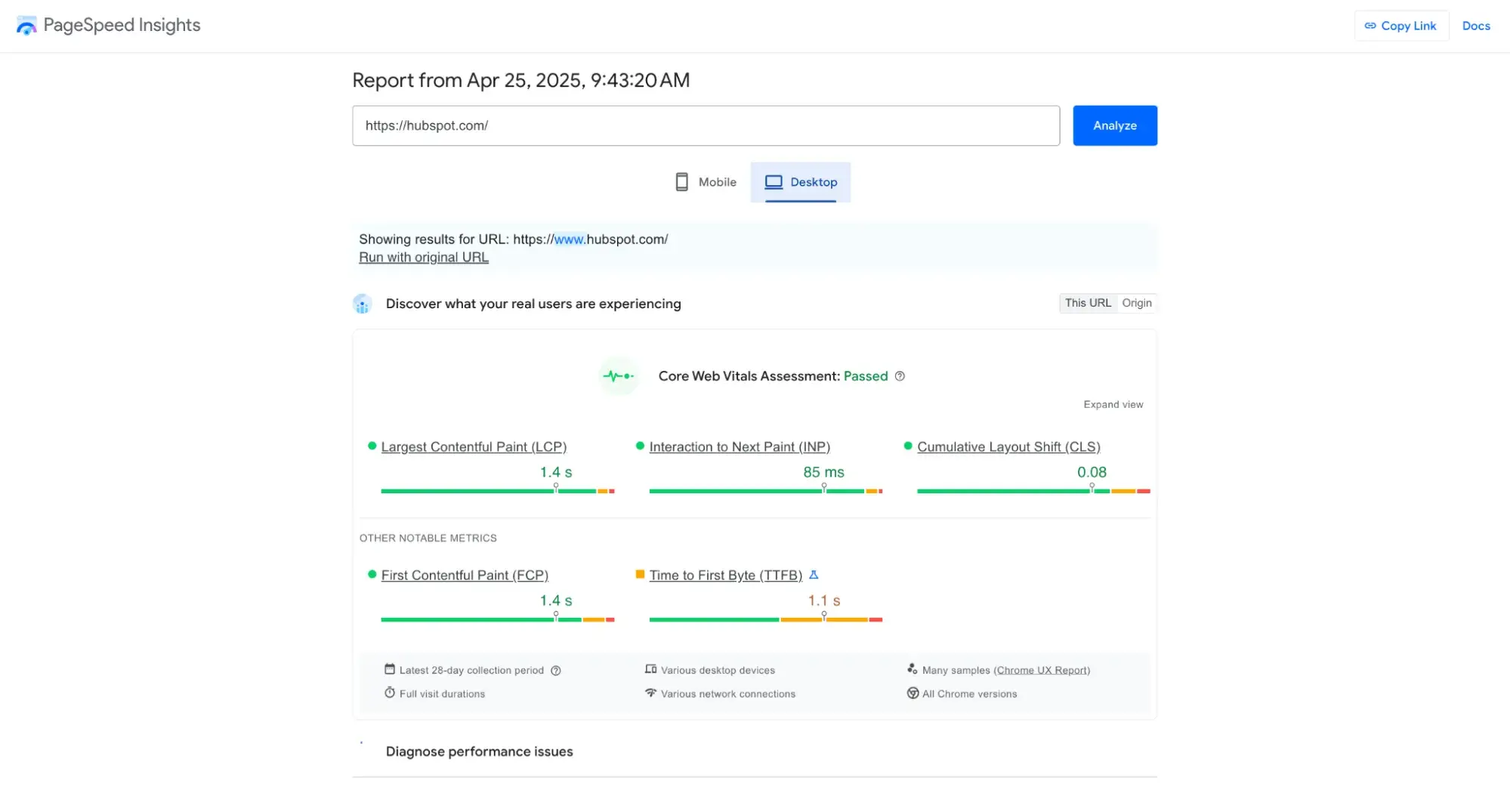Click the help icon after 28-day collection period
1510x812 pixels.
point(556,671)
